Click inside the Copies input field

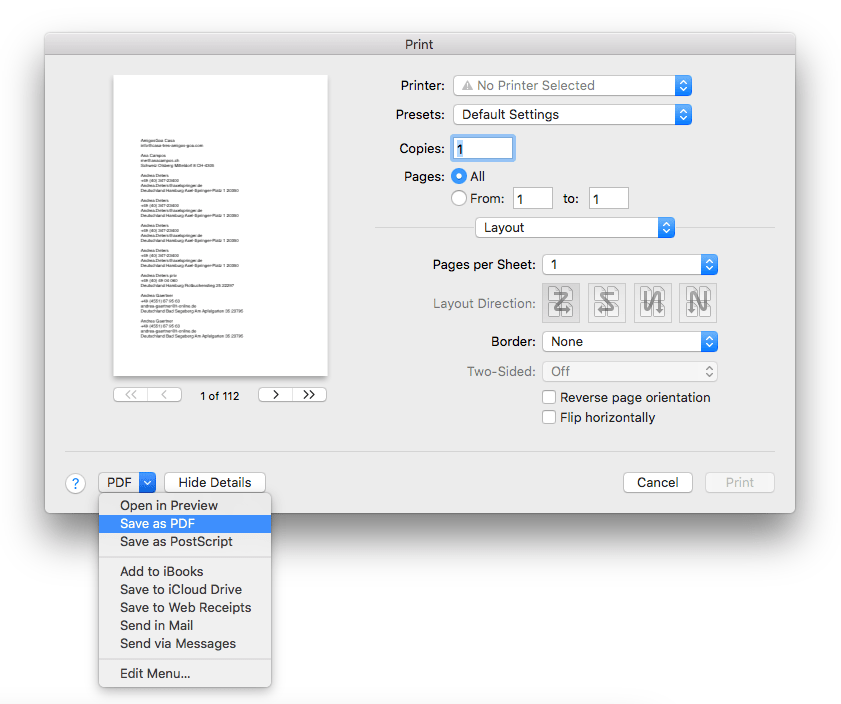[483, 147]
